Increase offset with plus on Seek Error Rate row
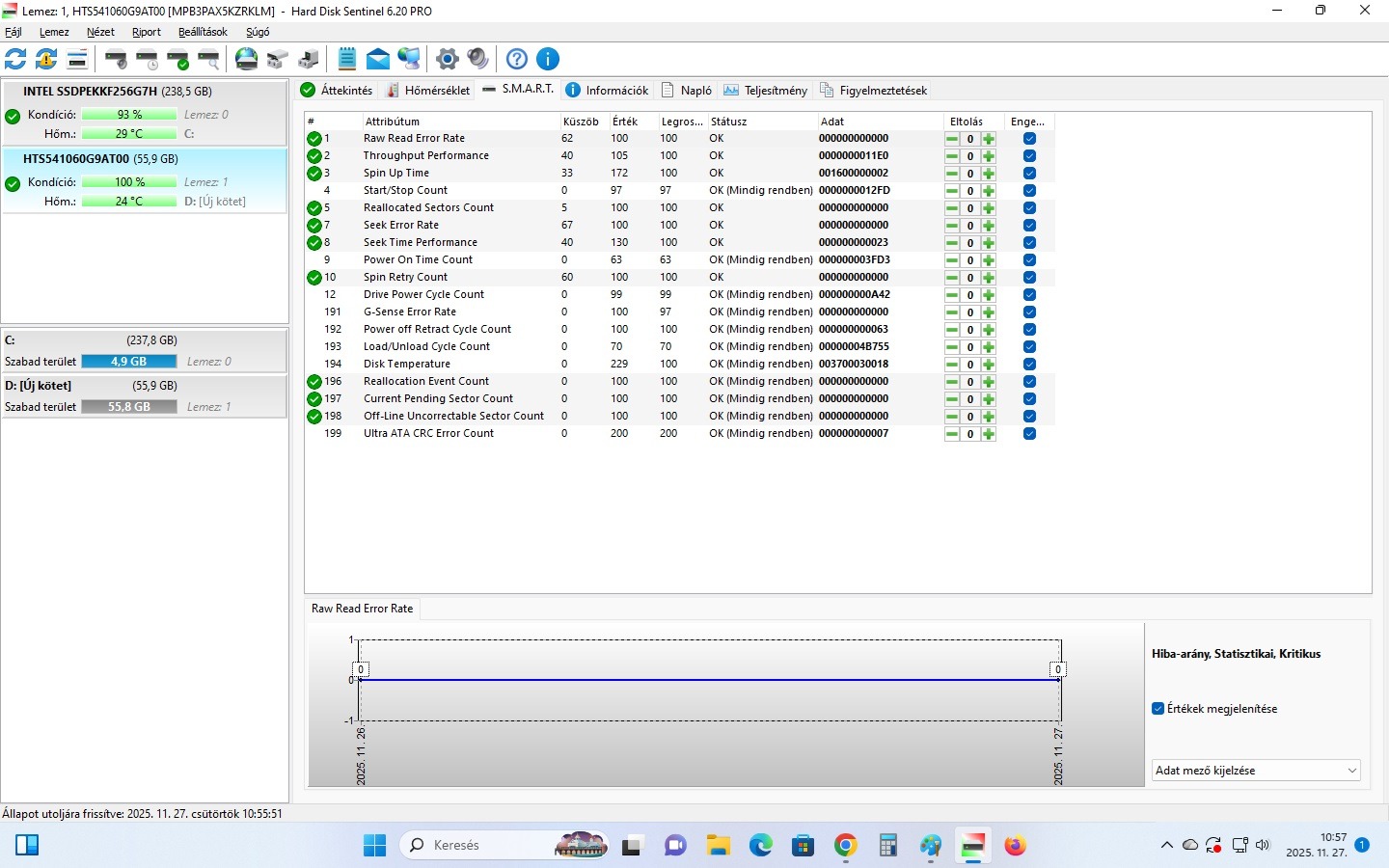Screen dimensions: 1389x868 click(989, 226)
